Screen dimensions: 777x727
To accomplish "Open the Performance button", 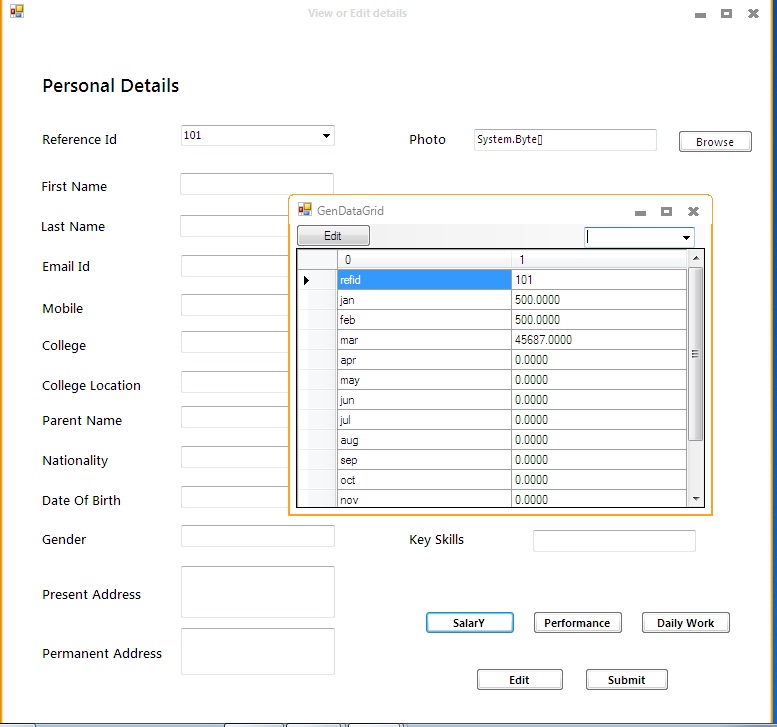I will pos(577,623).
